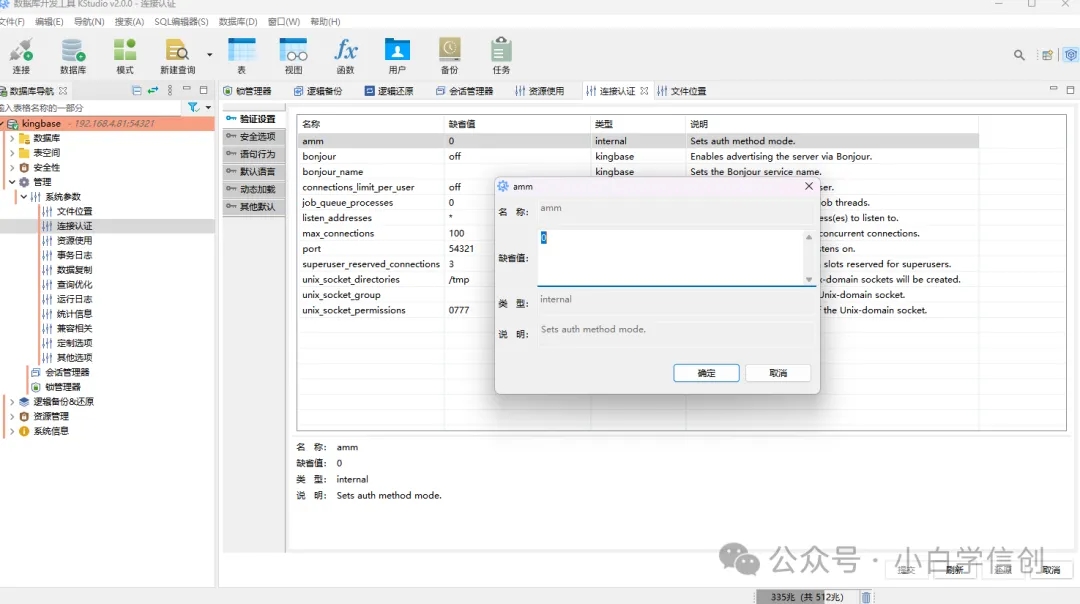Select the 默认语言 side tab
This screenshot has height=604, width=1080.
coord(252,171)
